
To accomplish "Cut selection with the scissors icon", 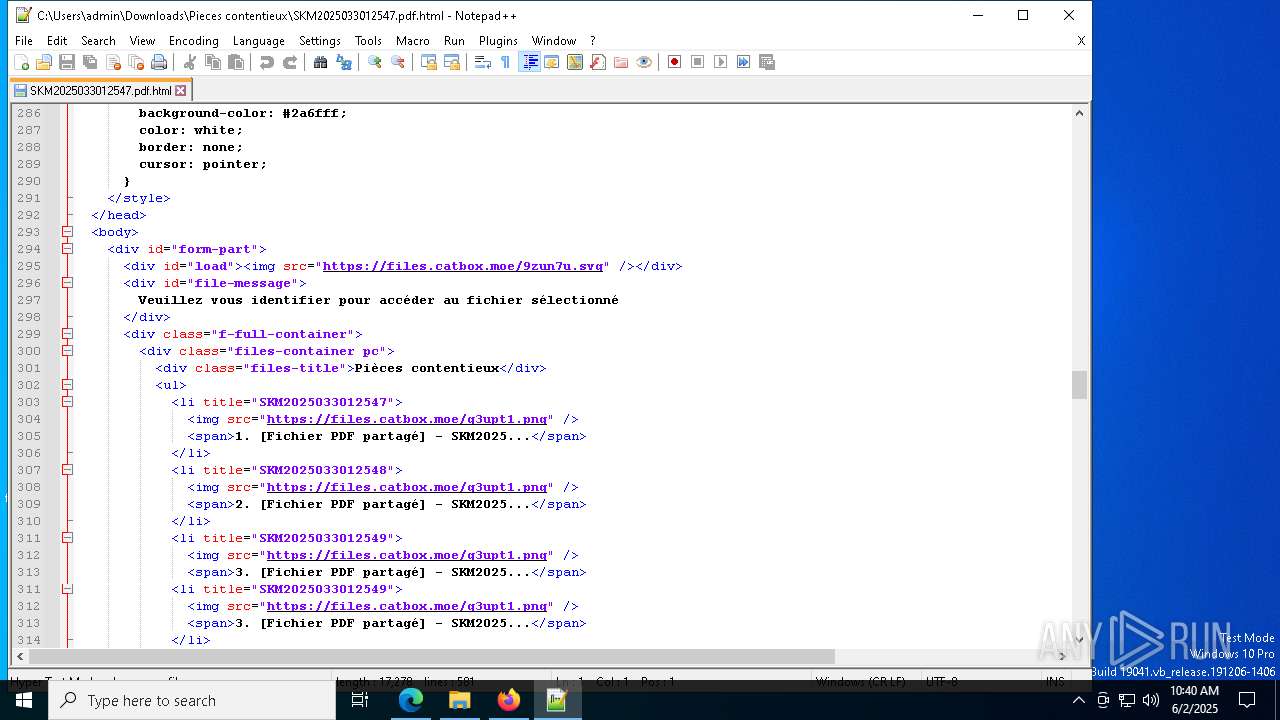I will 190,62.
